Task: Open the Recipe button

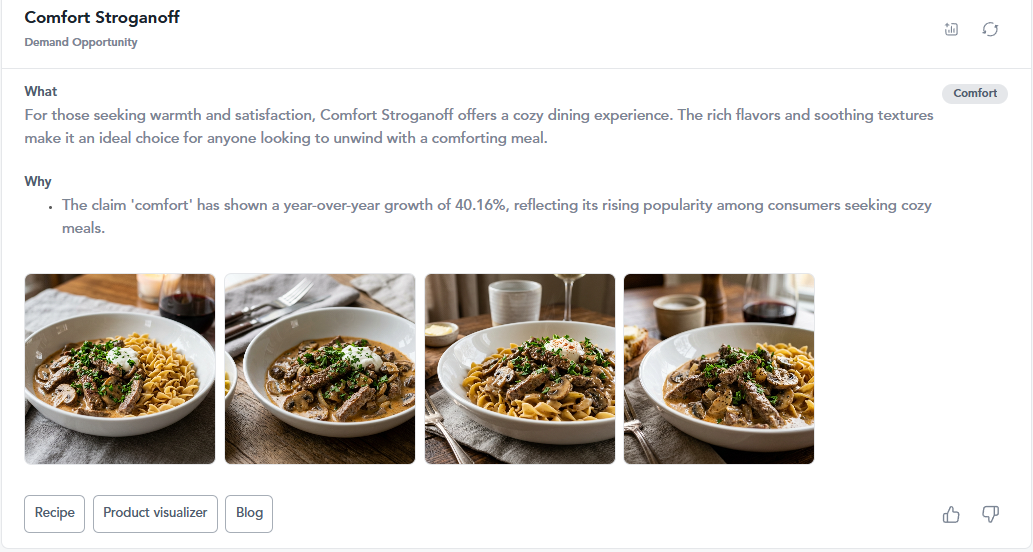Action: pos(55,513)
